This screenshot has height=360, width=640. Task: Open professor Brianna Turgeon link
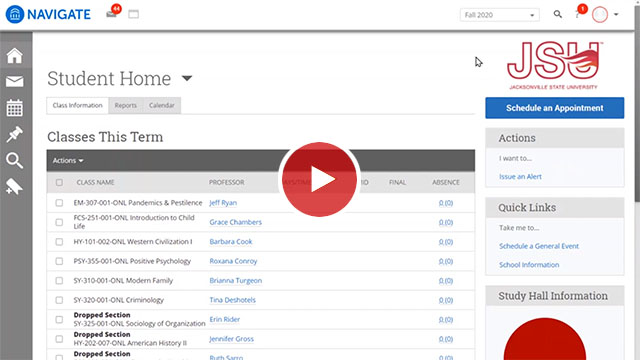236,280
